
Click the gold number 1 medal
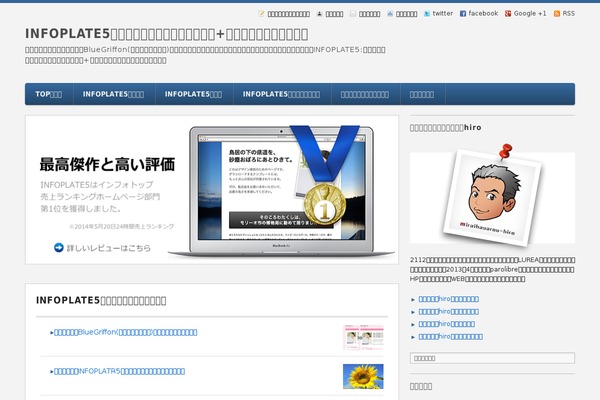click(x=324, y=204)
